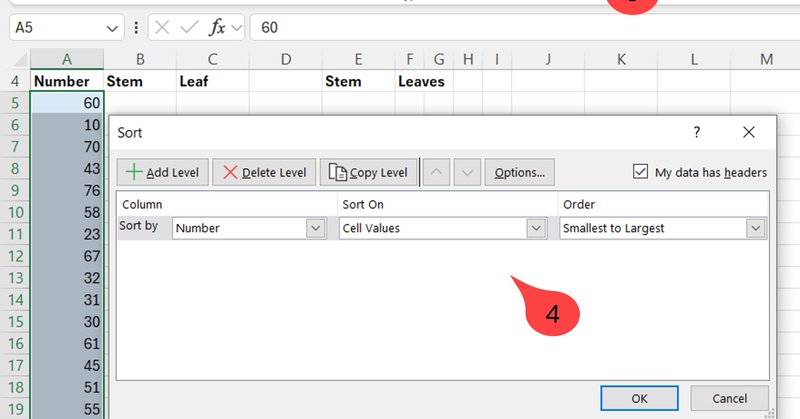Viewport: 800px width, 419px height.
Task: Select column E header
Action: (359, 59)
